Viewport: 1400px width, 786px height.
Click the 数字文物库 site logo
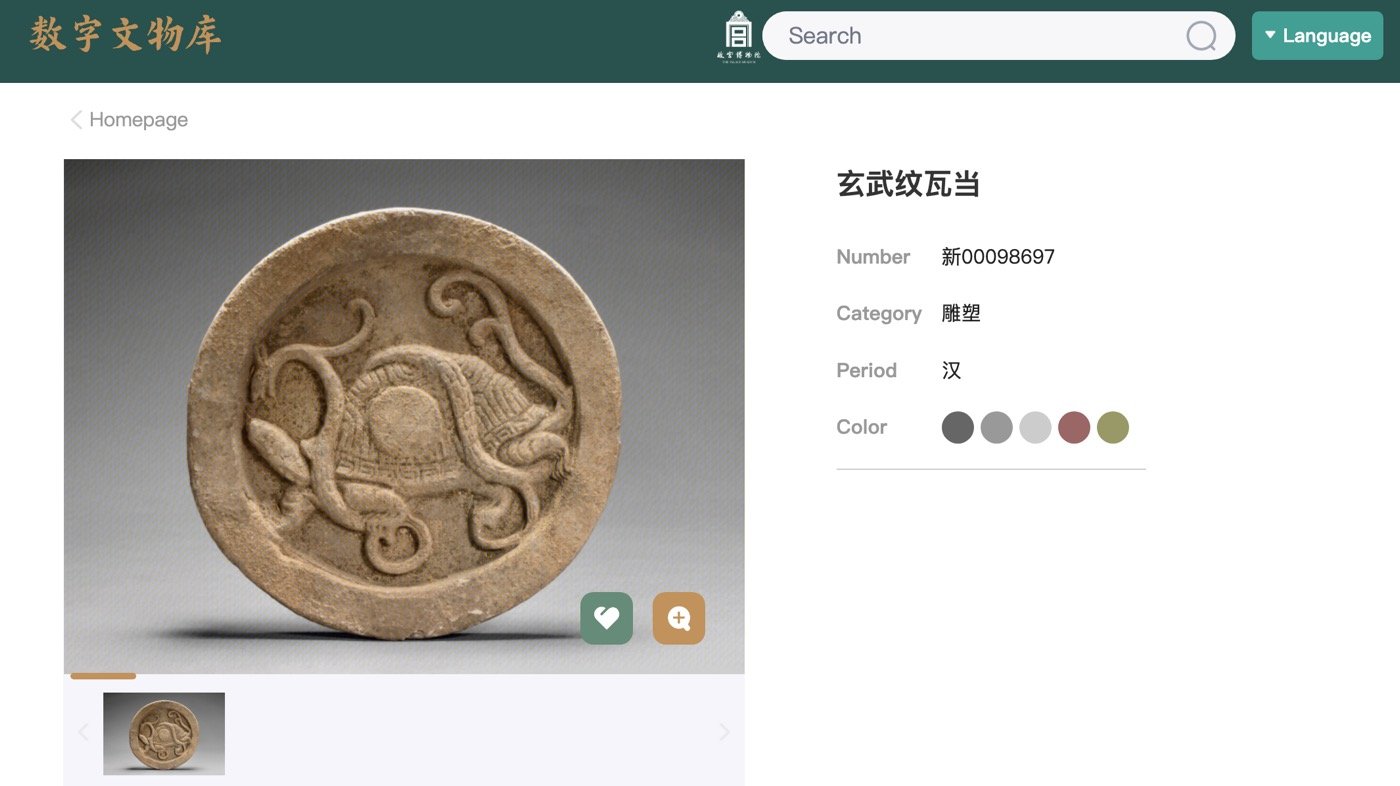pyautogui.click(x=125, y=35)
